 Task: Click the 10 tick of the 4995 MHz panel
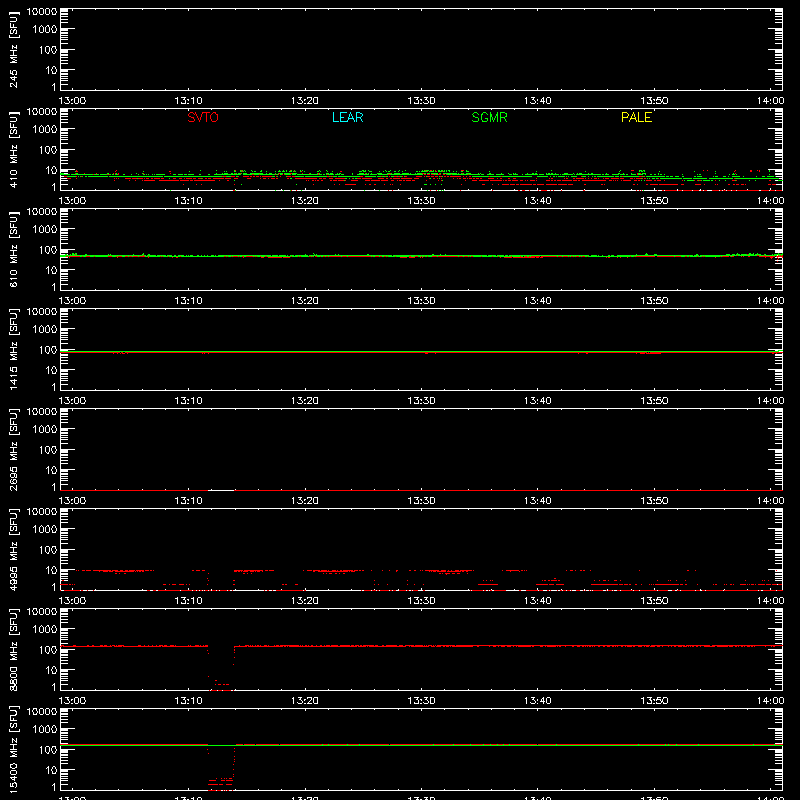click(x=51, y=570)
